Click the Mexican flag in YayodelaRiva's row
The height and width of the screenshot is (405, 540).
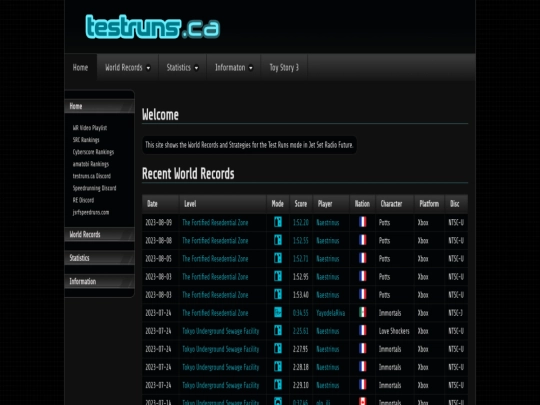(x=362, y=312)
